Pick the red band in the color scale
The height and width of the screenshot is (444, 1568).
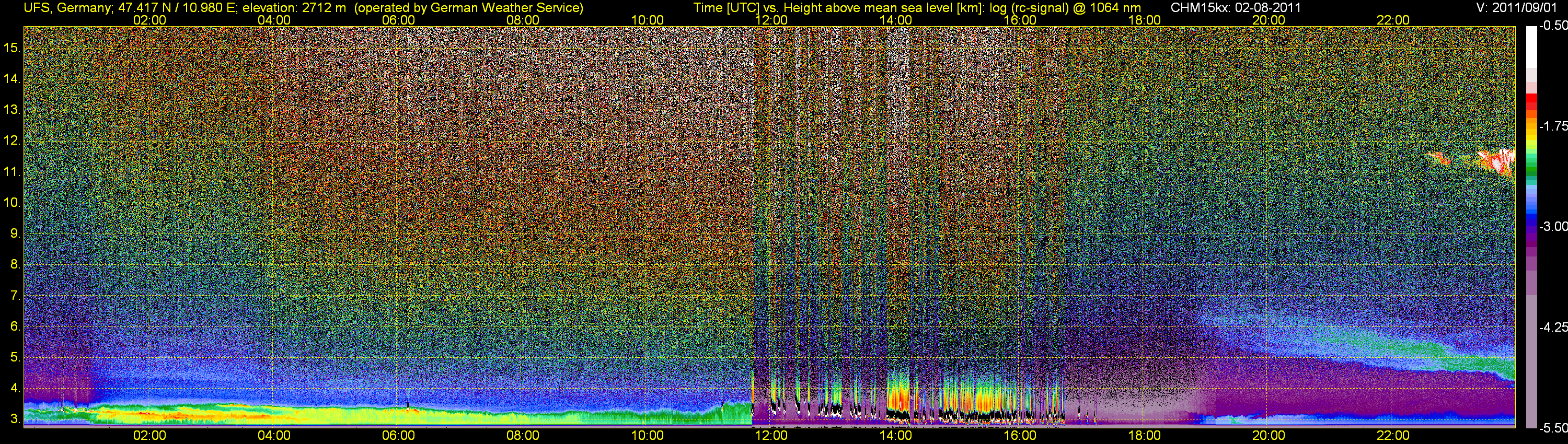point(1531,103)
